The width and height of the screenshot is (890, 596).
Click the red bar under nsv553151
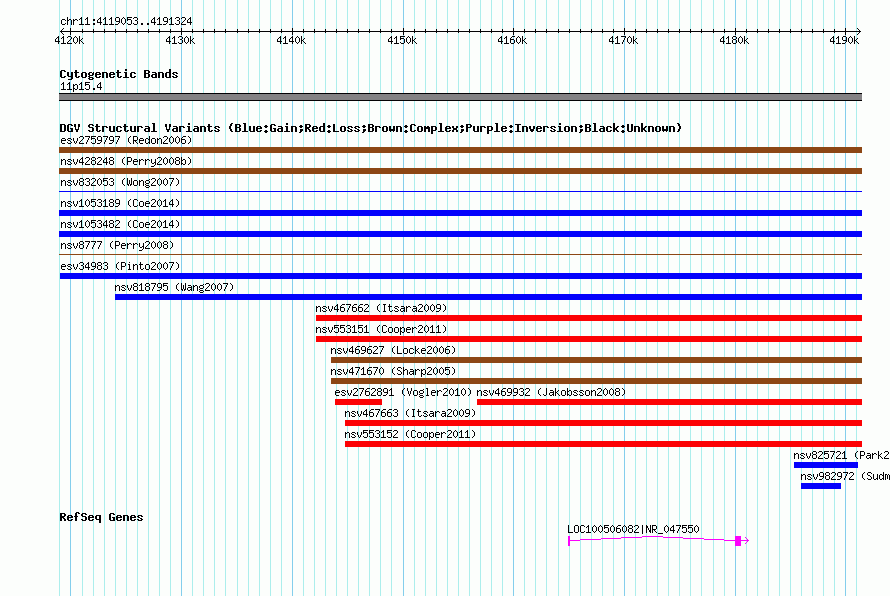[589, 339]
